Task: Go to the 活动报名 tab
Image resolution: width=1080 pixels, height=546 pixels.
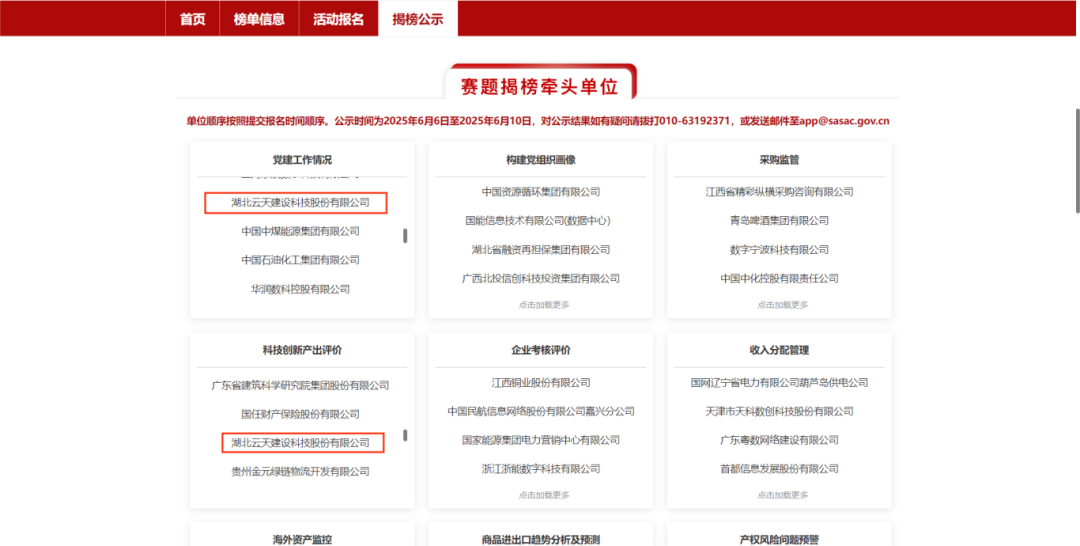Action: click(x=338, y=19)
